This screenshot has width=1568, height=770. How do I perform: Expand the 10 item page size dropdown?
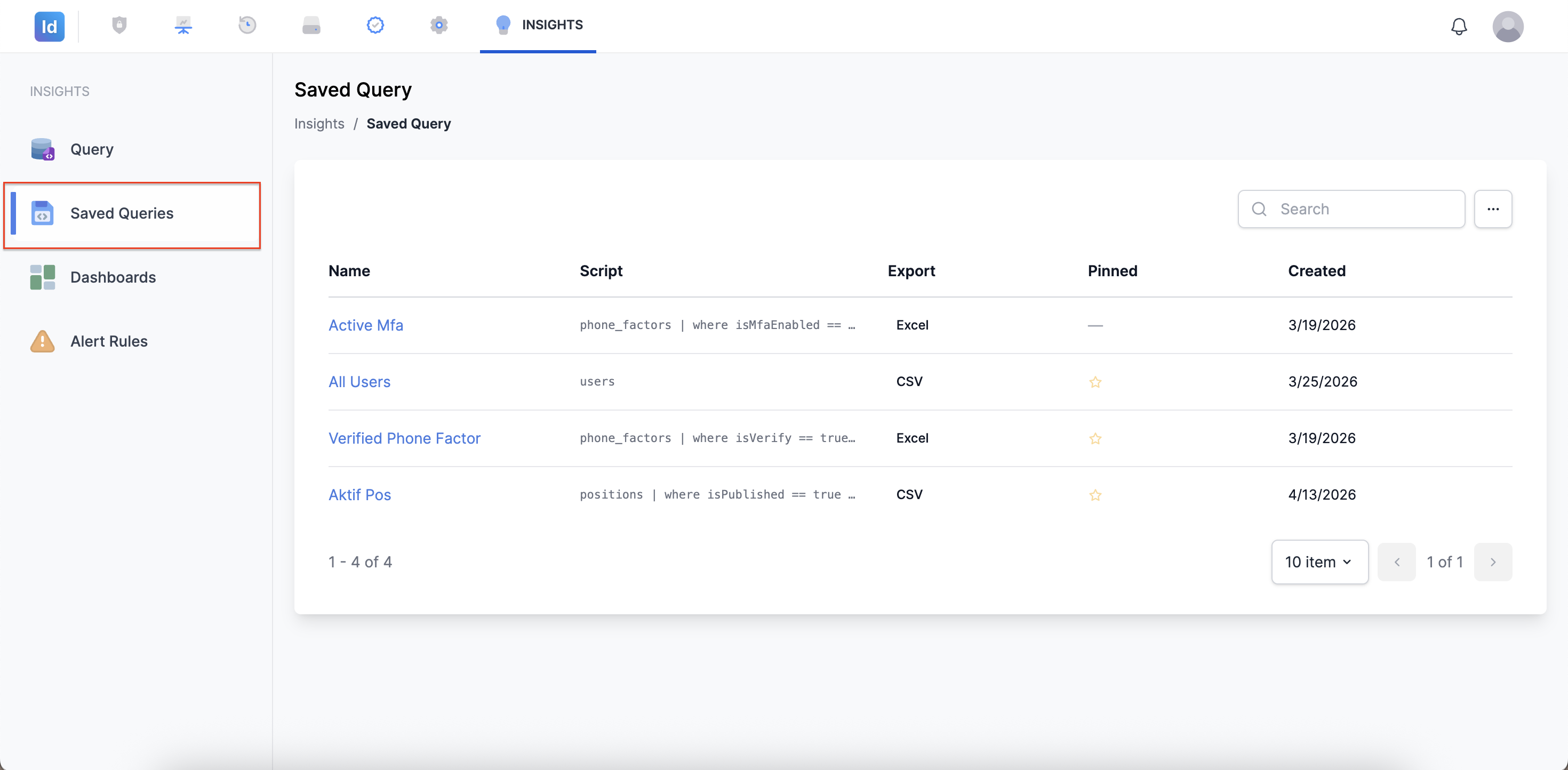(1319, 562)
